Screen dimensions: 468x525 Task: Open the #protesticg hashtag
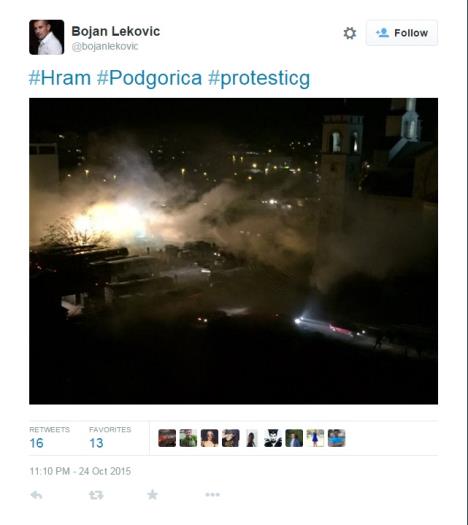[259, 79]
